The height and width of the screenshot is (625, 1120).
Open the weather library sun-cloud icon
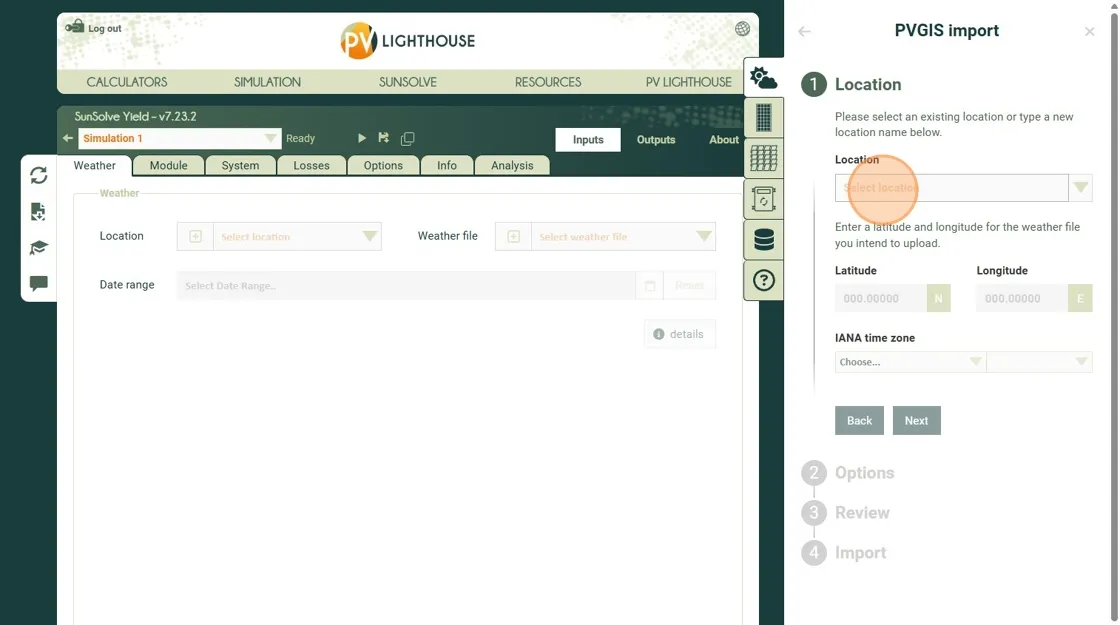tap(763, 77)
